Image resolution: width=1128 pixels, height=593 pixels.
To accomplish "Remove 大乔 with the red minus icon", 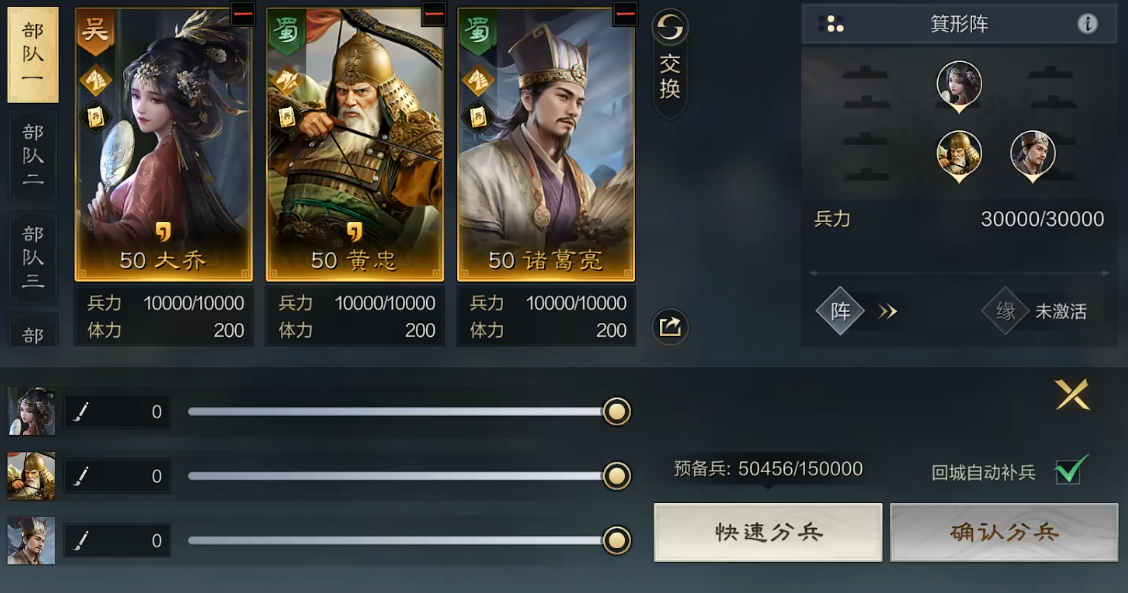I will [243, 14].
